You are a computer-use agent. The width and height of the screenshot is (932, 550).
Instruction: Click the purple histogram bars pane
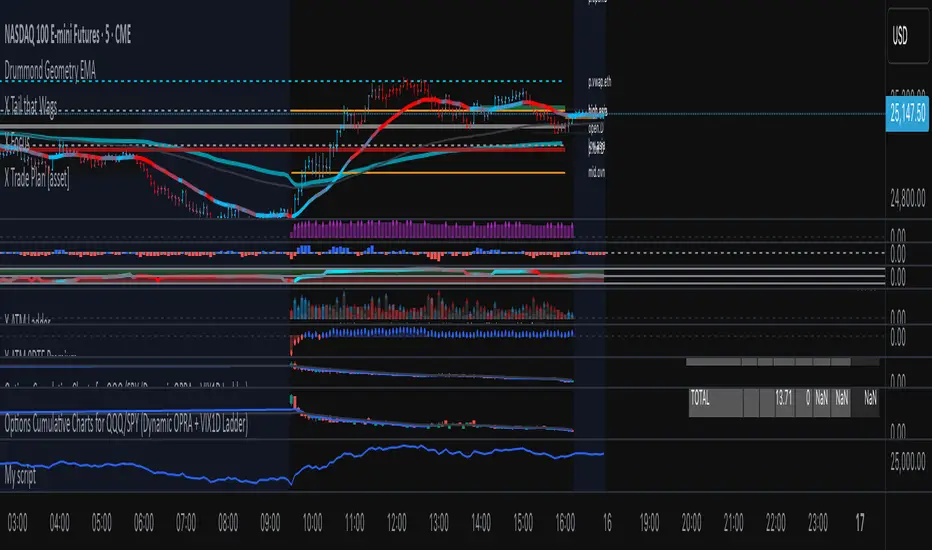pos(432,230)
